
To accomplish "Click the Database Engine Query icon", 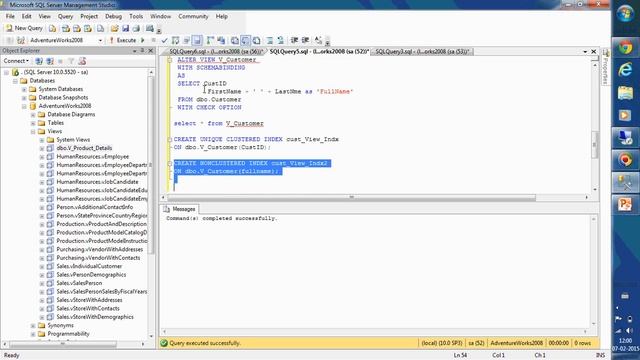I will point(53,28).
